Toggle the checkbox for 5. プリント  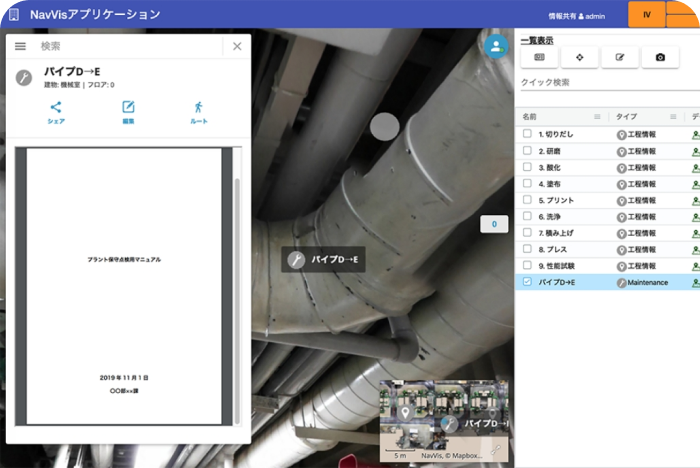tap(527, 200)
